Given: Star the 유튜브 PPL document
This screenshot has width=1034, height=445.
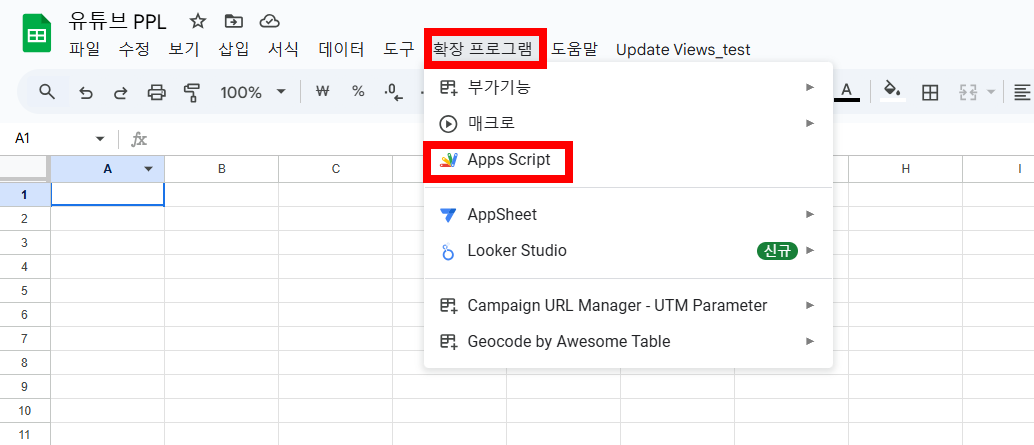Looking at the screenshot, I should (x=197, y=22).
